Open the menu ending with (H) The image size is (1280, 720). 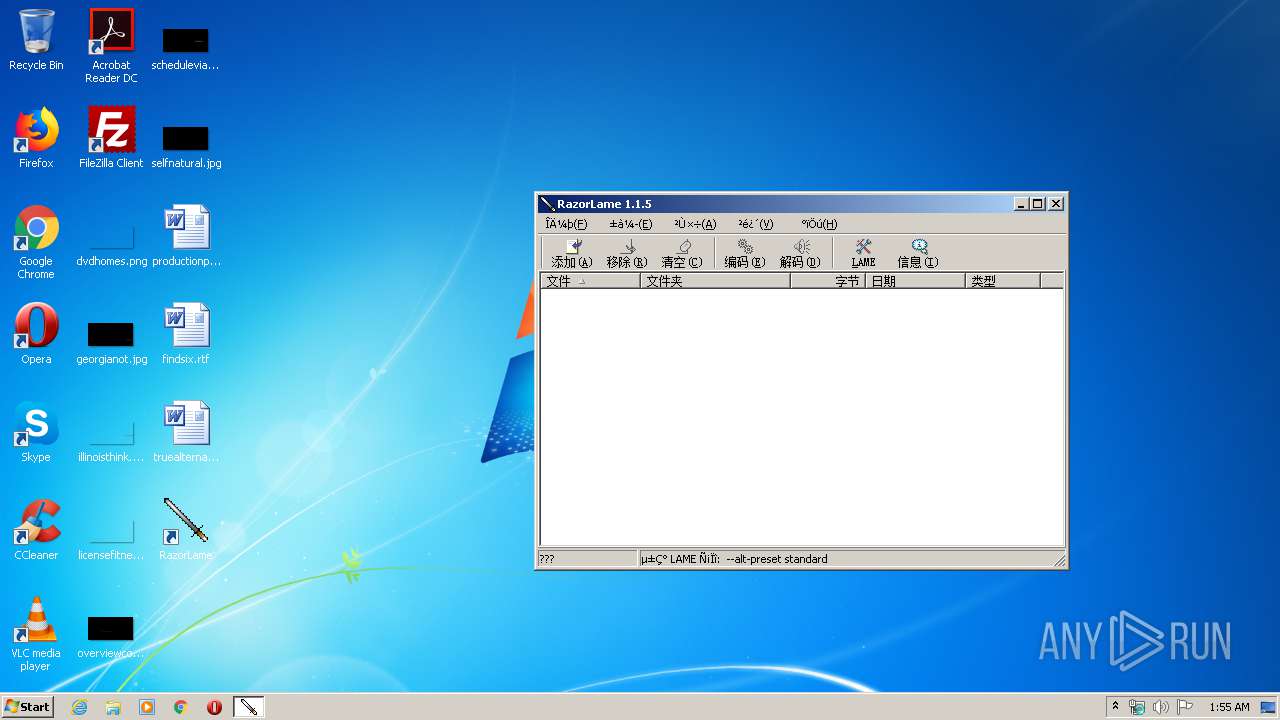point(819,224)
